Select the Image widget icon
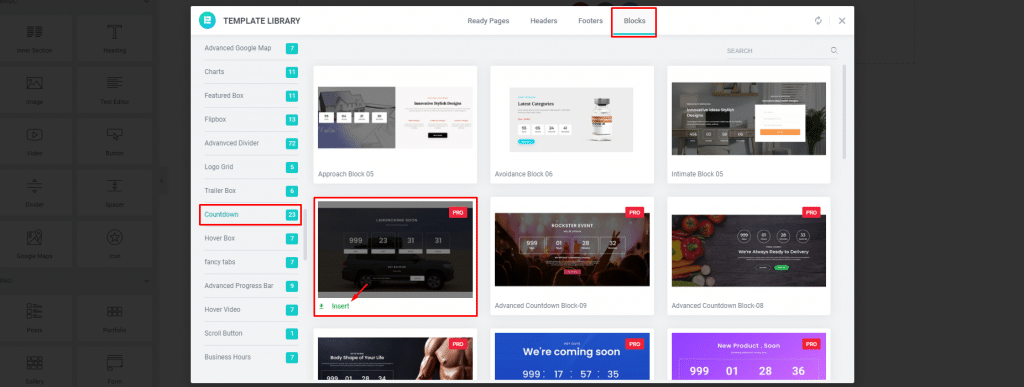1024x387 pixels. coord(35,84)
